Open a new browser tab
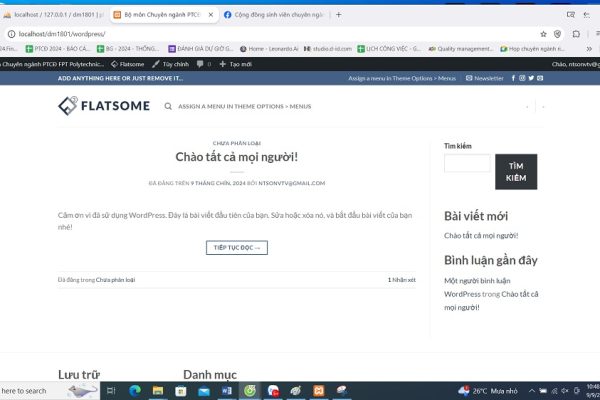 pos(339,15)
